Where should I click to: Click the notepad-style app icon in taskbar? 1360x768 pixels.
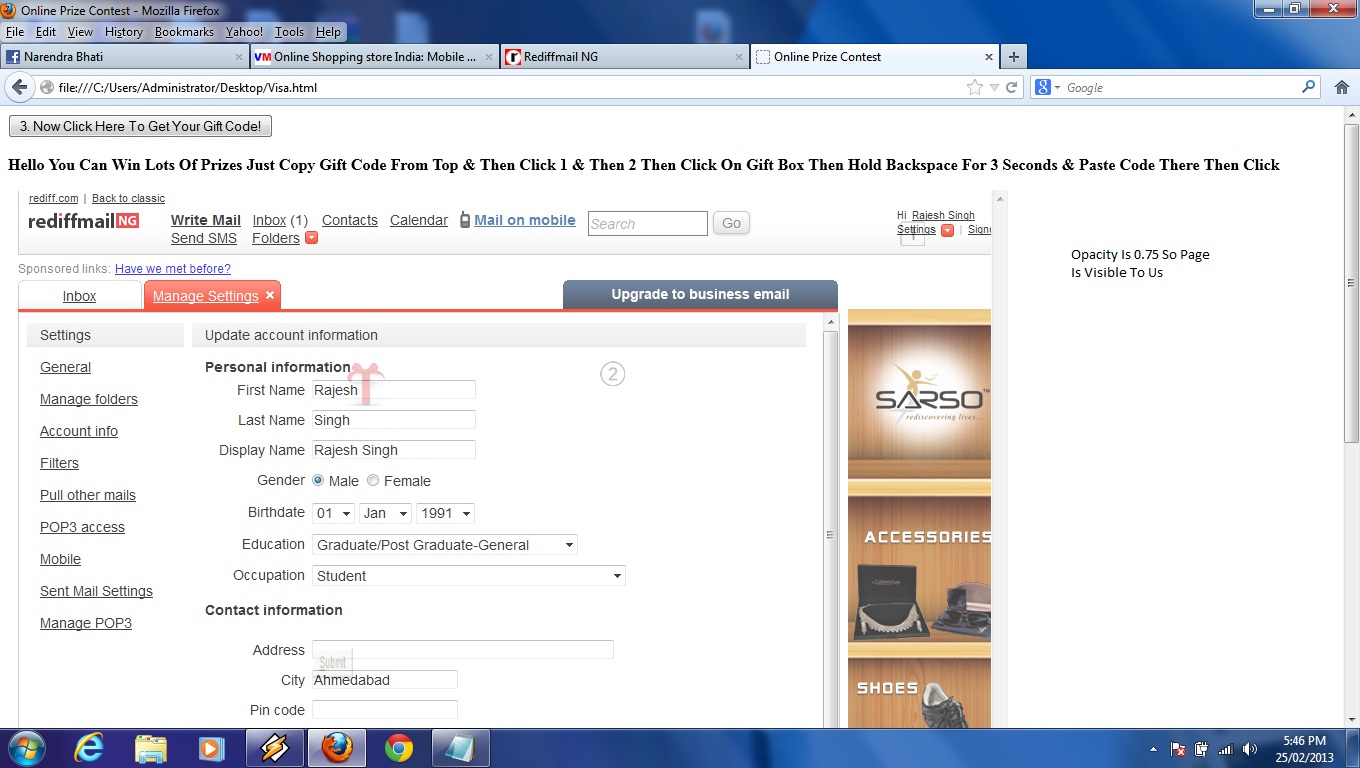(x=460, y=748)
